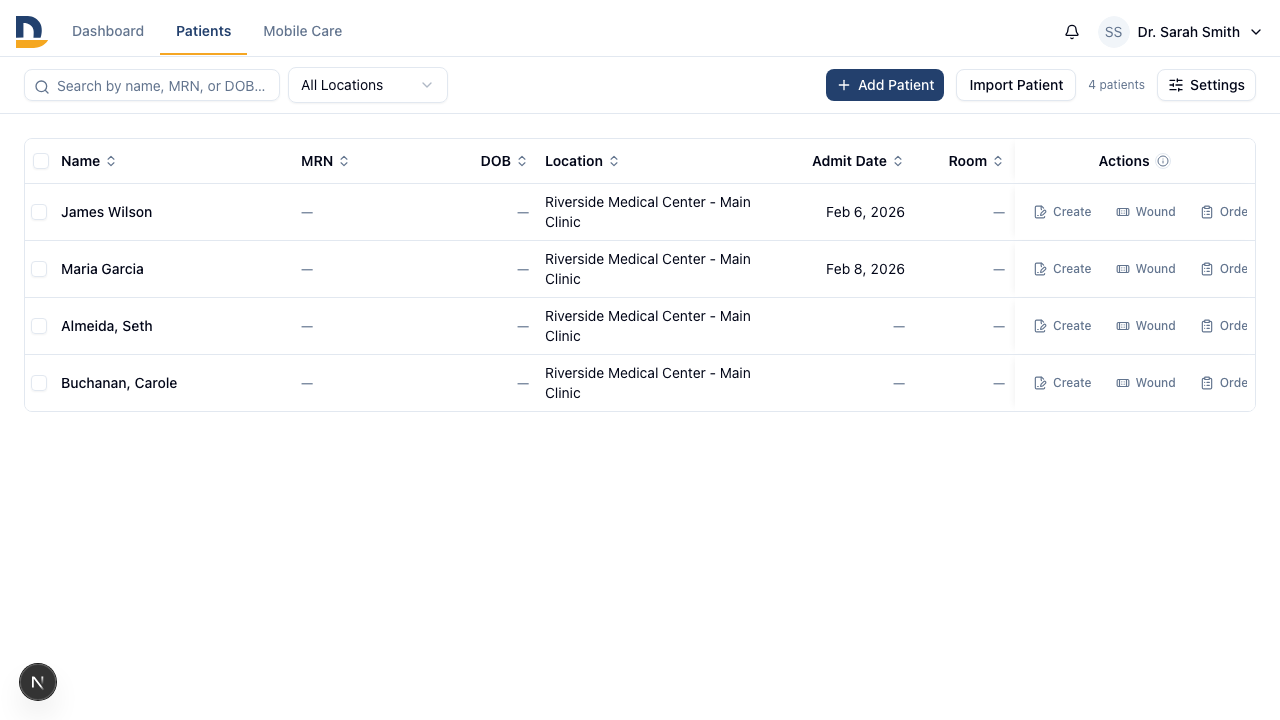Sort by the DOB column
Image resolution: width=1280 pixels, height=720 pixels.
(503, 161)
